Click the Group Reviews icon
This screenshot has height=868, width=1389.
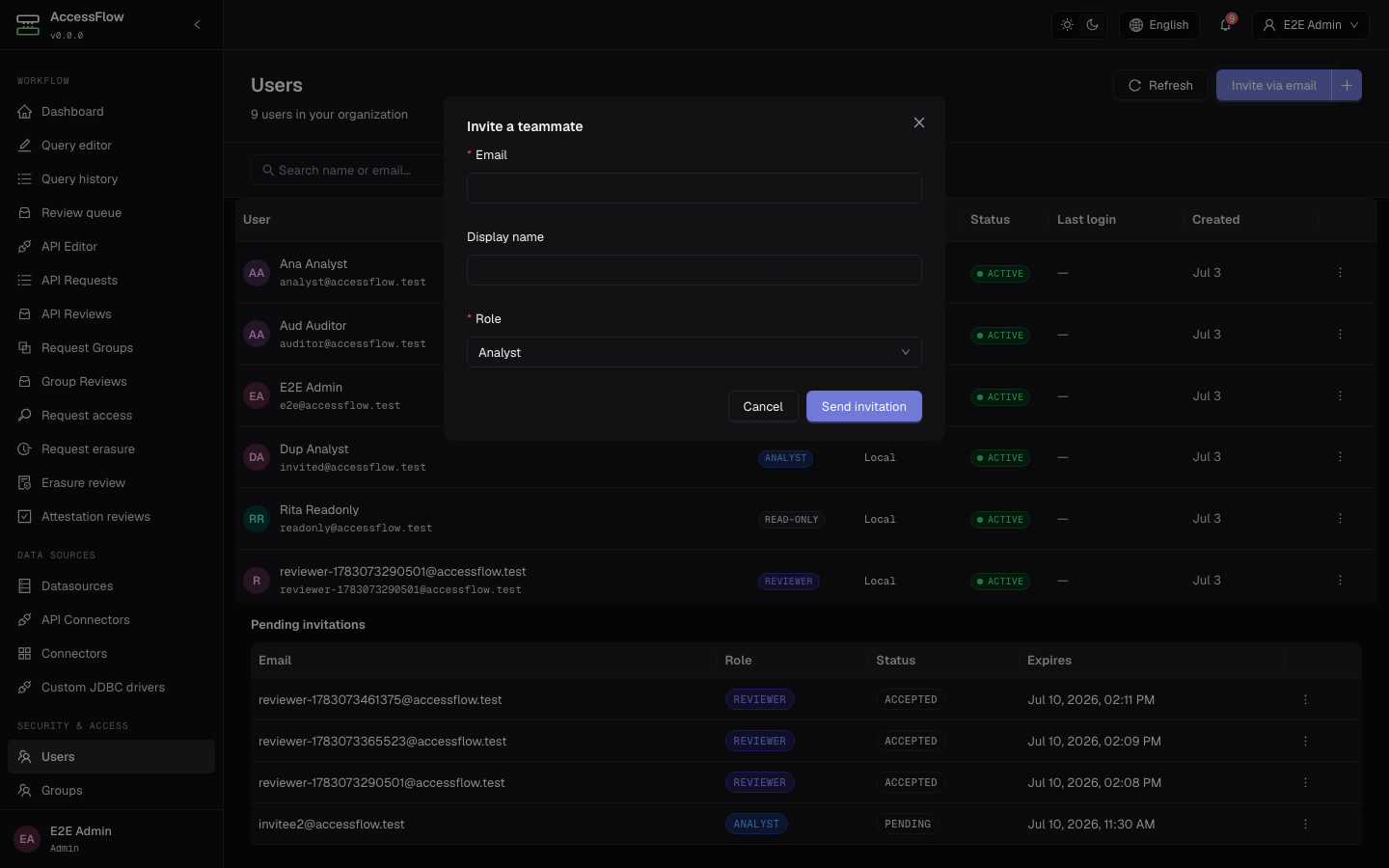coord(25,382)
